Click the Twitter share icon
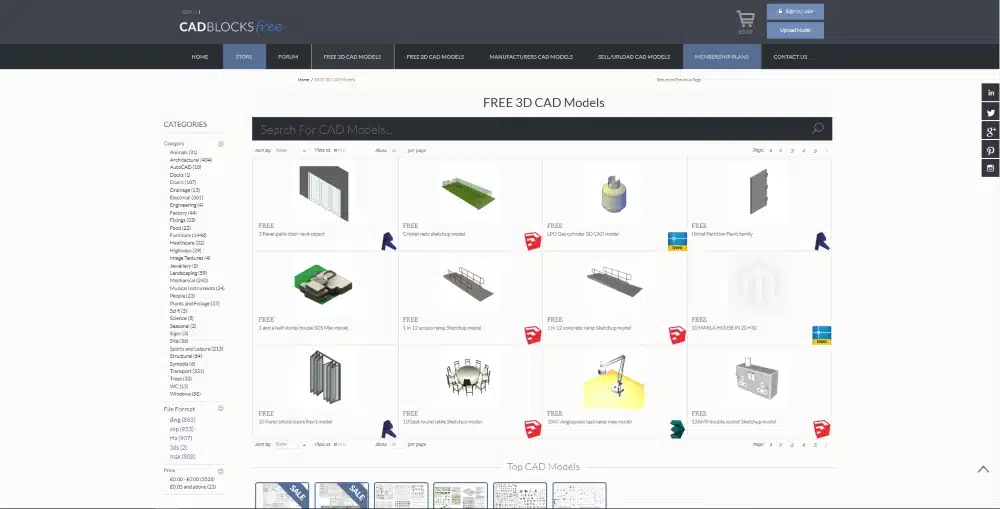Viewport: 1000px width, 509px height. click(990, 112)
